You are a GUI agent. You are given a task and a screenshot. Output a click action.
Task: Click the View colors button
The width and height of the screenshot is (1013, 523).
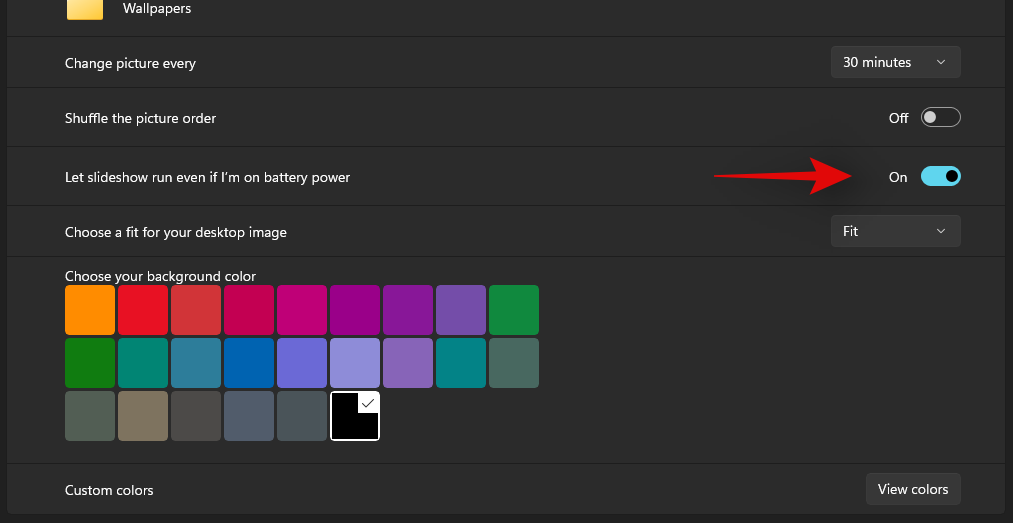(x=912, y=489)
